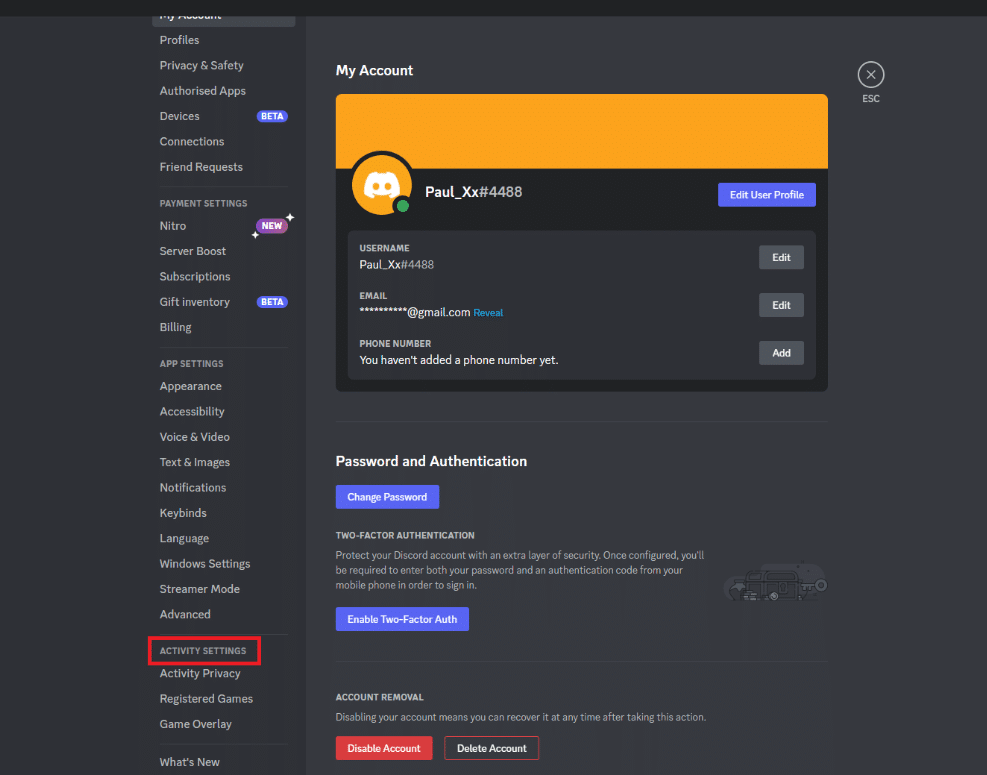Click the phone number not added text
The image size is (987, 775).
pos(459,360)
